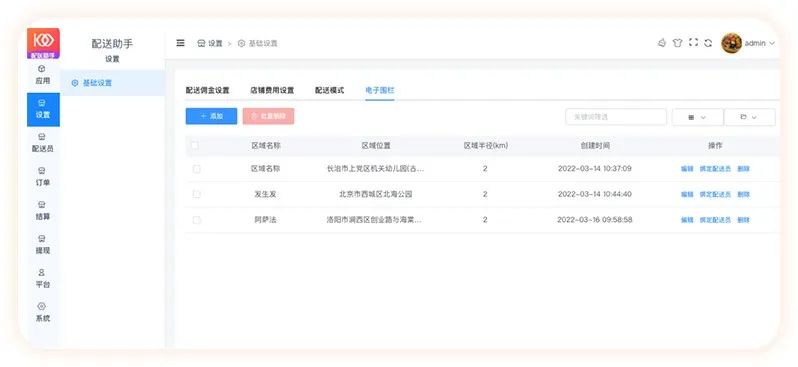Image resolution: width=798 pixels, height=367 pixels.
Task: Open the table column display dropdown
Action: click(x=697, y=117)
